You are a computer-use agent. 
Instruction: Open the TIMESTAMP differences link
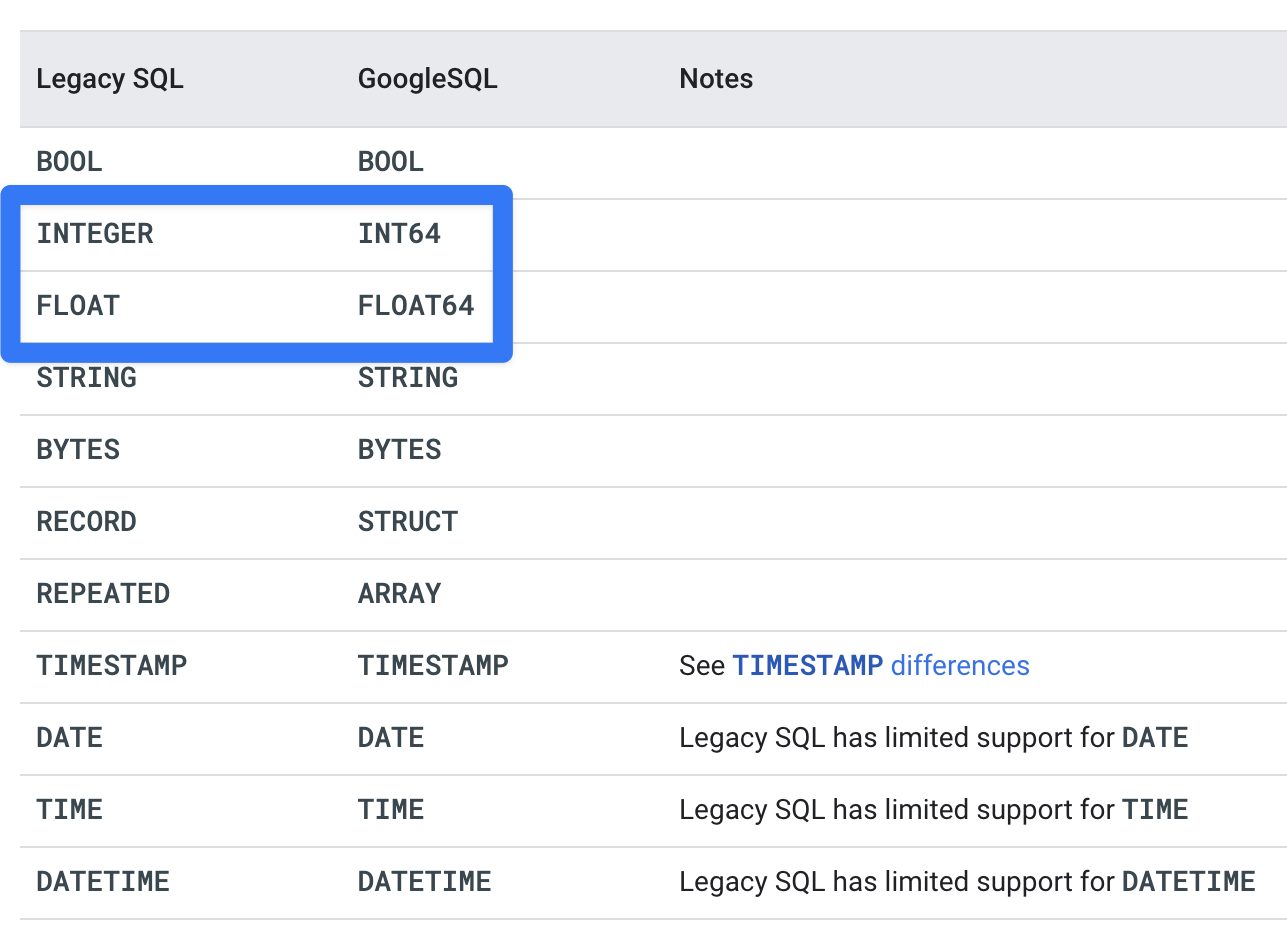(881, 666)
